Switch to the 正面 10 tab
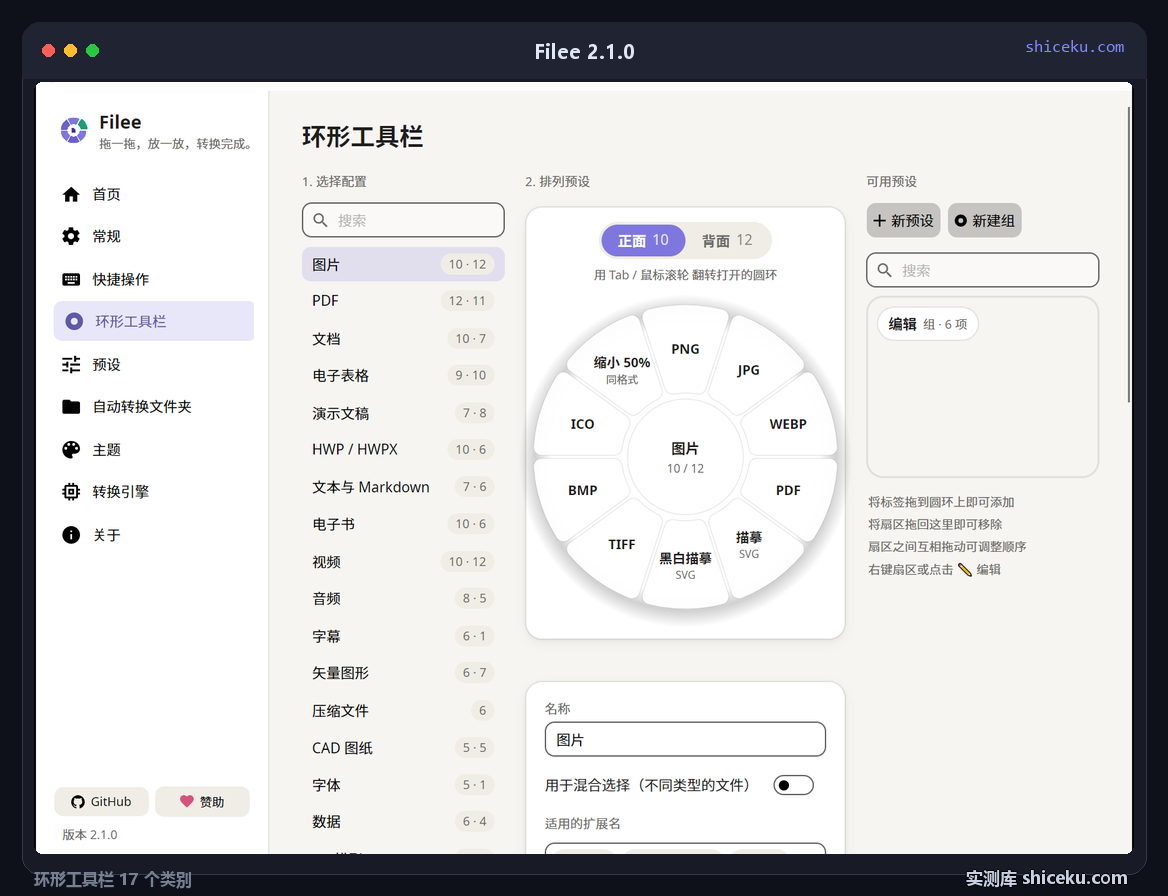Image resolution: width=1168 pixels, height=896 pixels. [643, 241]
